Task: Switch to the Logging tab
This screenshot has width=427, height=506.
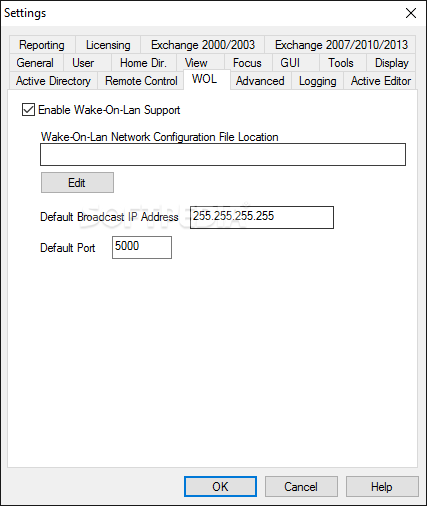Action: click(317, 81)
